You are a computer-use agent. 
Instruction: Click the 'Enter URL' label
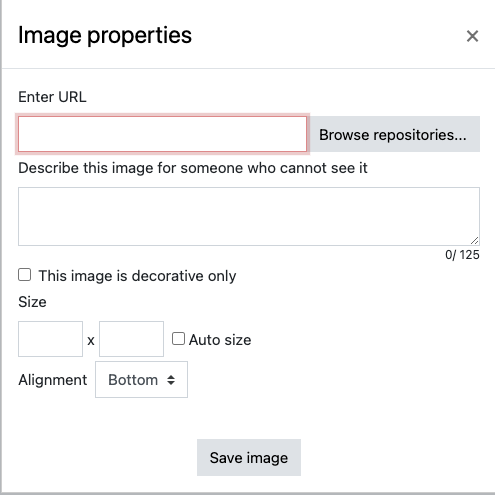[52, 97]
